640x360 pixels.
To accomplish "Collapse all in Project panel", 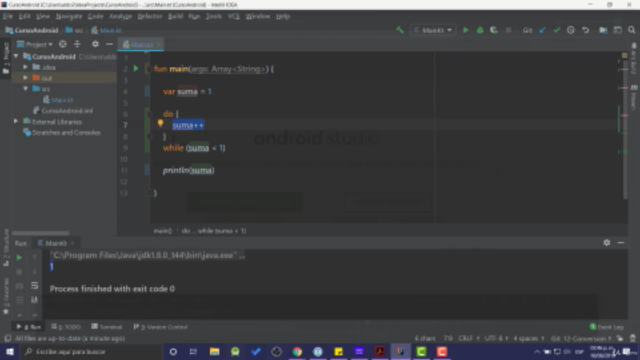I will 77,44.
